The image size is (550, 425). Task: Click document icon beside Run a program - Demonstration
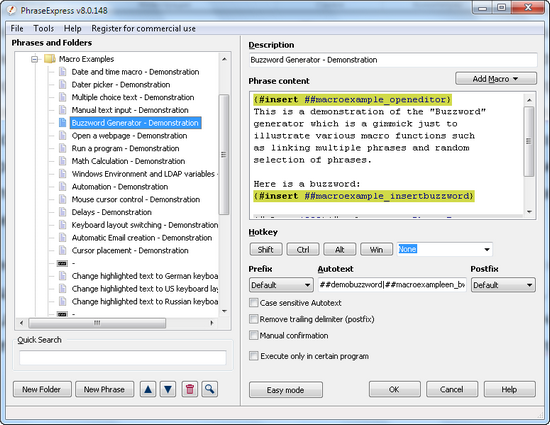pos(62,148)
